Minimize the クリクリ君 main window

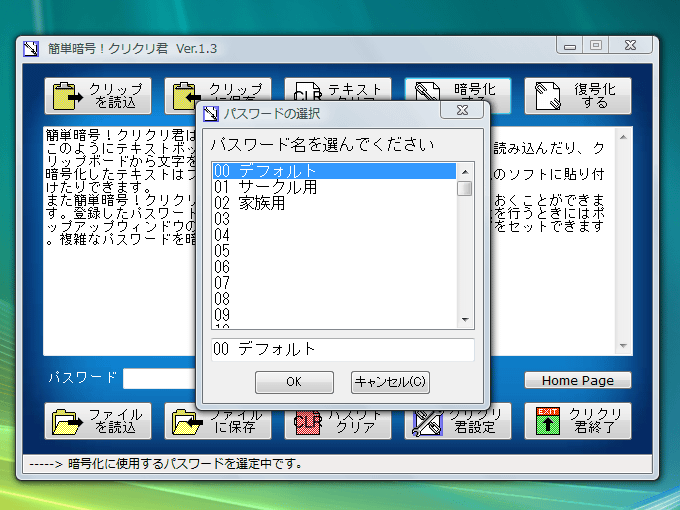pos(570,45)
